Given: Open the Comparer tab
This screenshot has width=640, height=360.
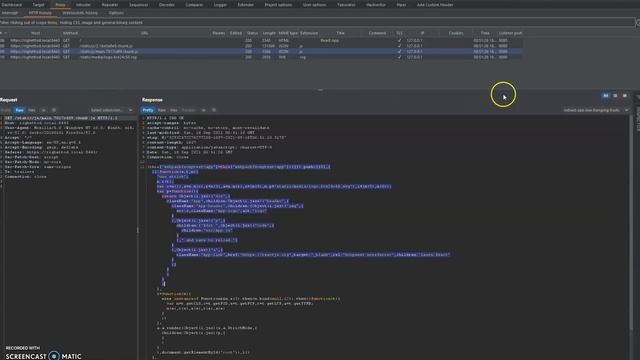Looking at the screenshot, I should pyautogui.click(x=194, y=5).
